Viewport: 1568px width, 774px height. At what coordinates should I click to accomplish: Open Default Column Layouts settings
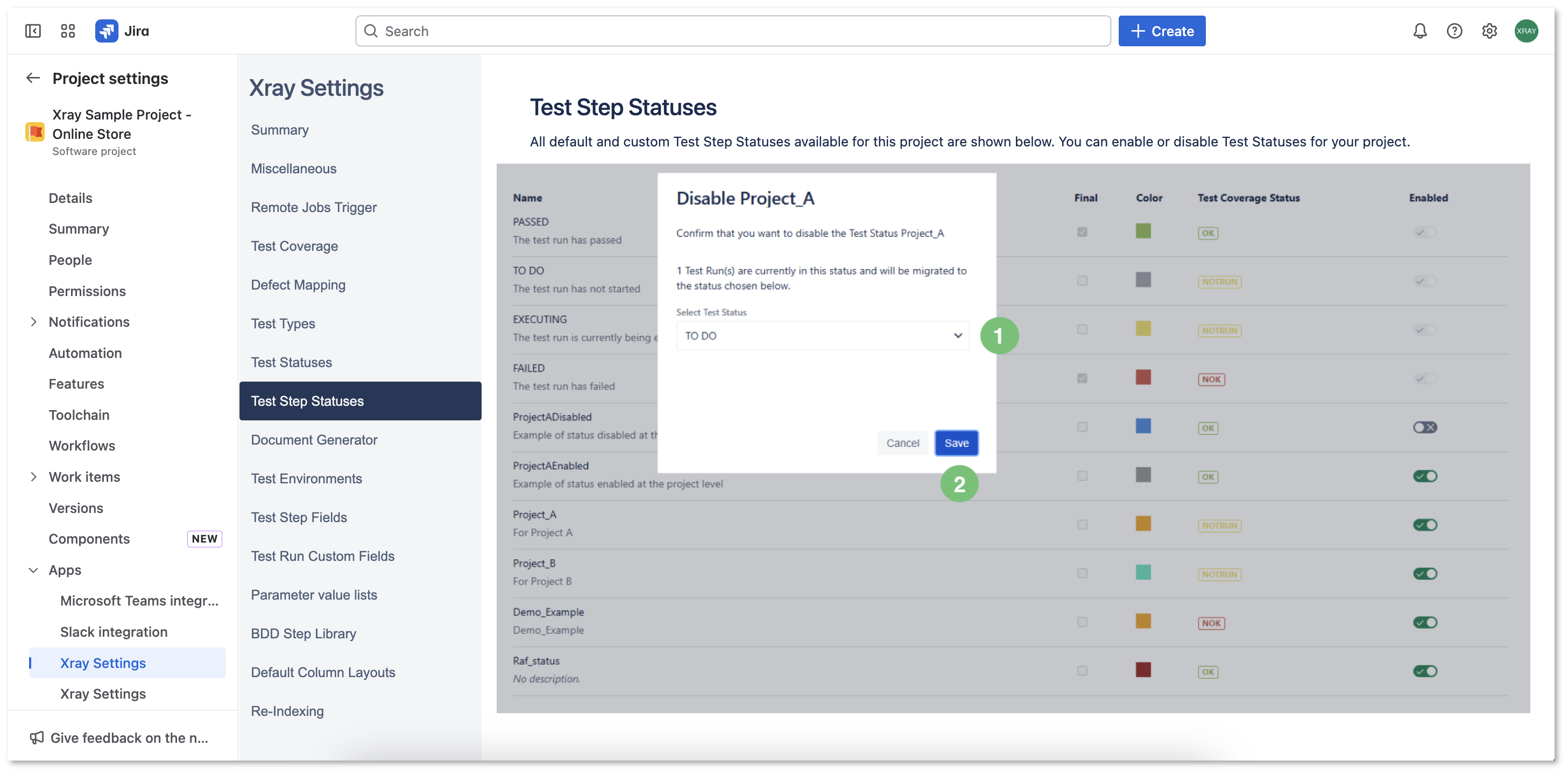coord(323,672)
